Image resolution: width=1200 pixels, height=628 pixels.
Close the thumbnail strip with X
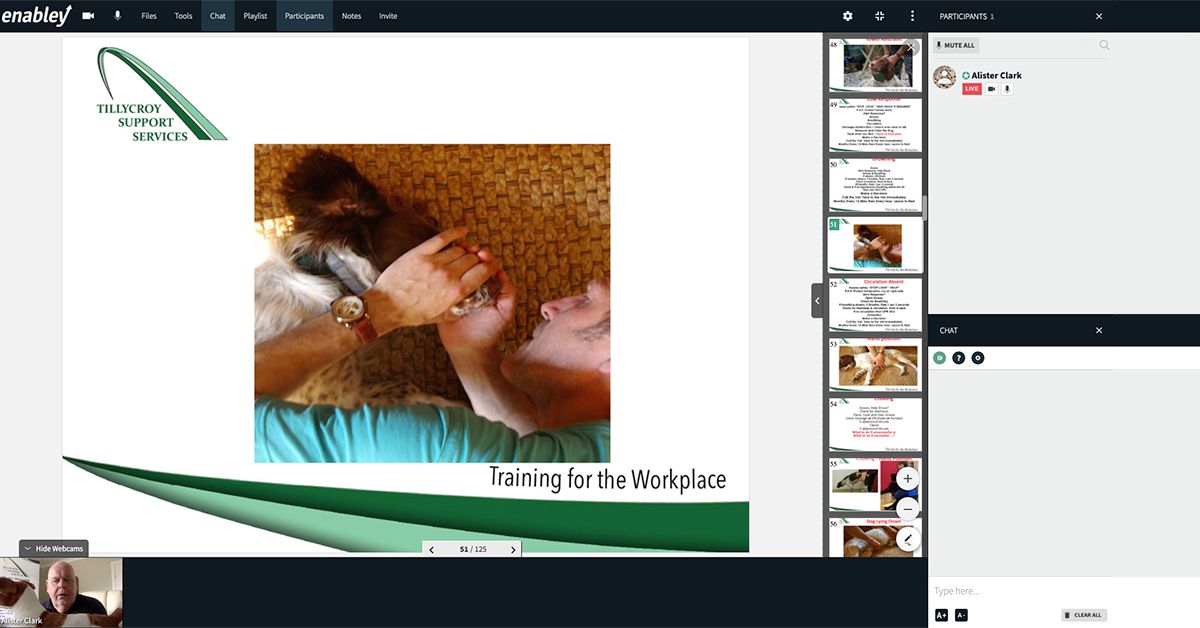click(910, 46)
